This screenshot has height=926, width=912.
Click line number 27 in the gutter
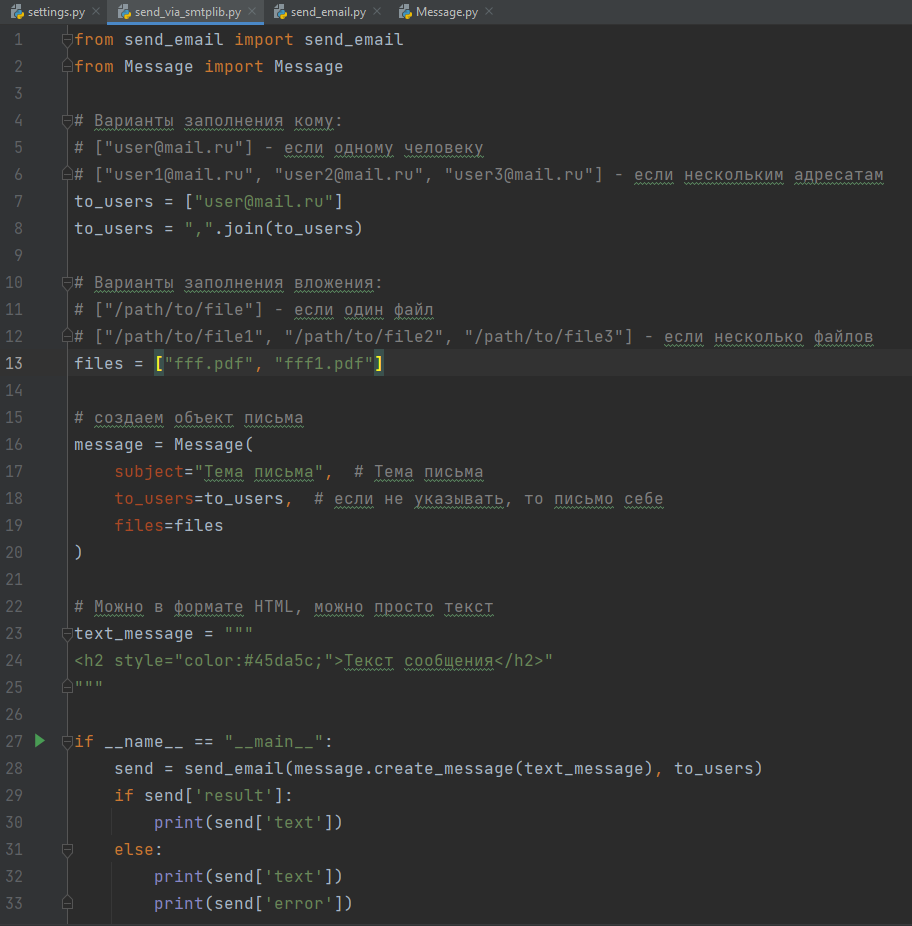coord(14,741)
